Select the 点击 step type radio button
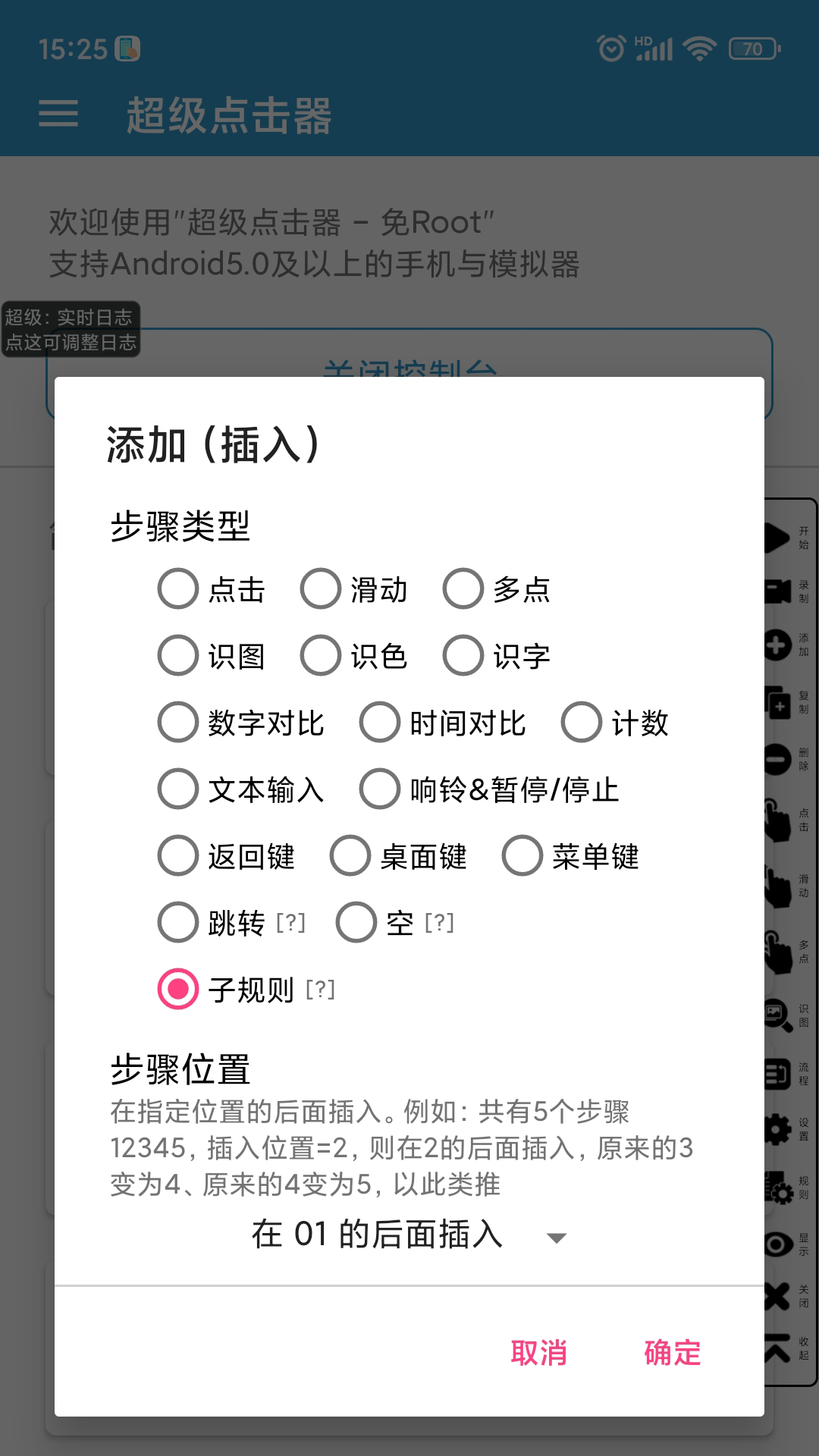 [177, 590]
